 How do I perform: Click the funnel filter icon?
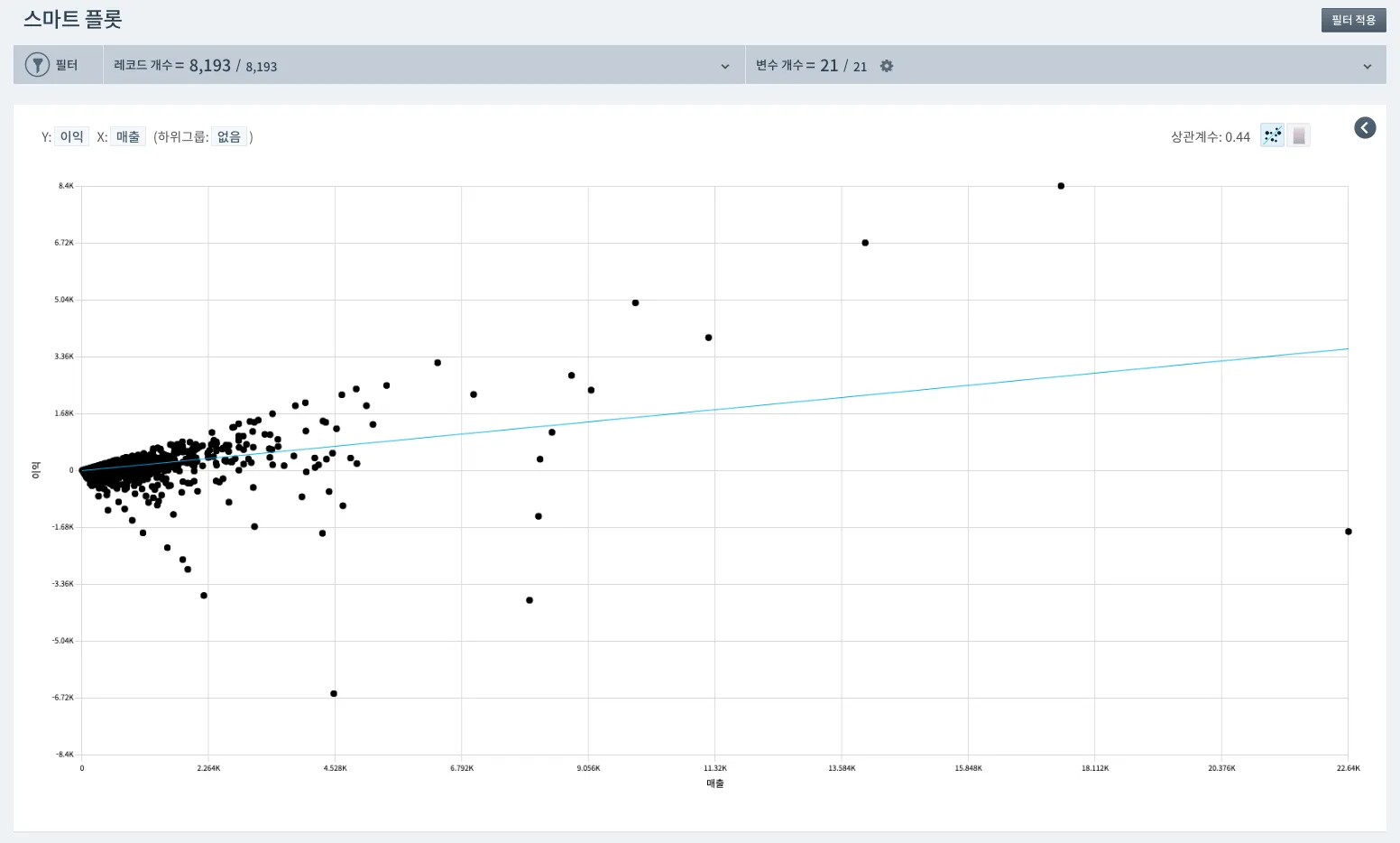(x=37, y=65)
